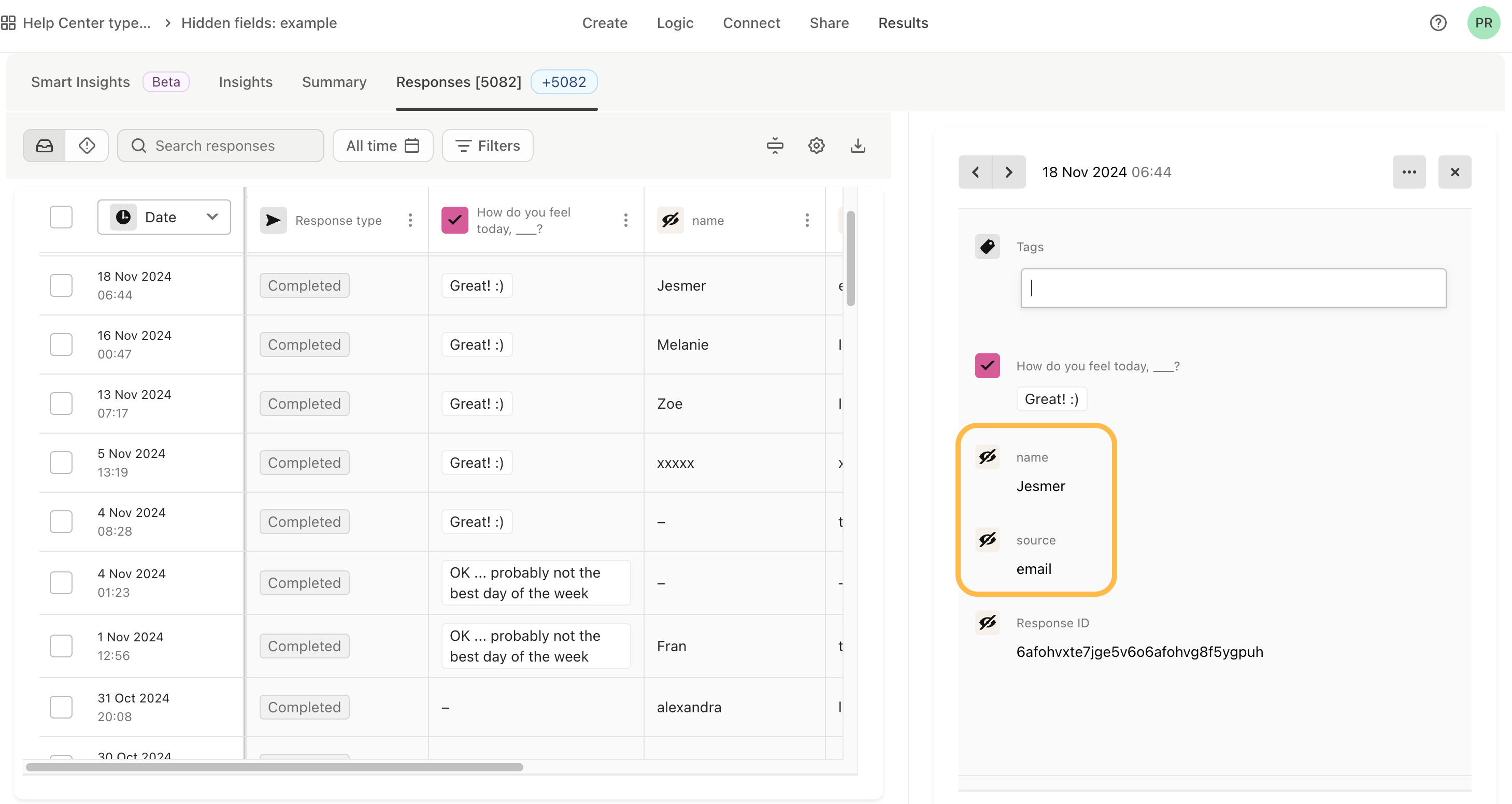Screen dimensions: 1512x804
Task: Open the Filters panel
Action: coord(487,146)
